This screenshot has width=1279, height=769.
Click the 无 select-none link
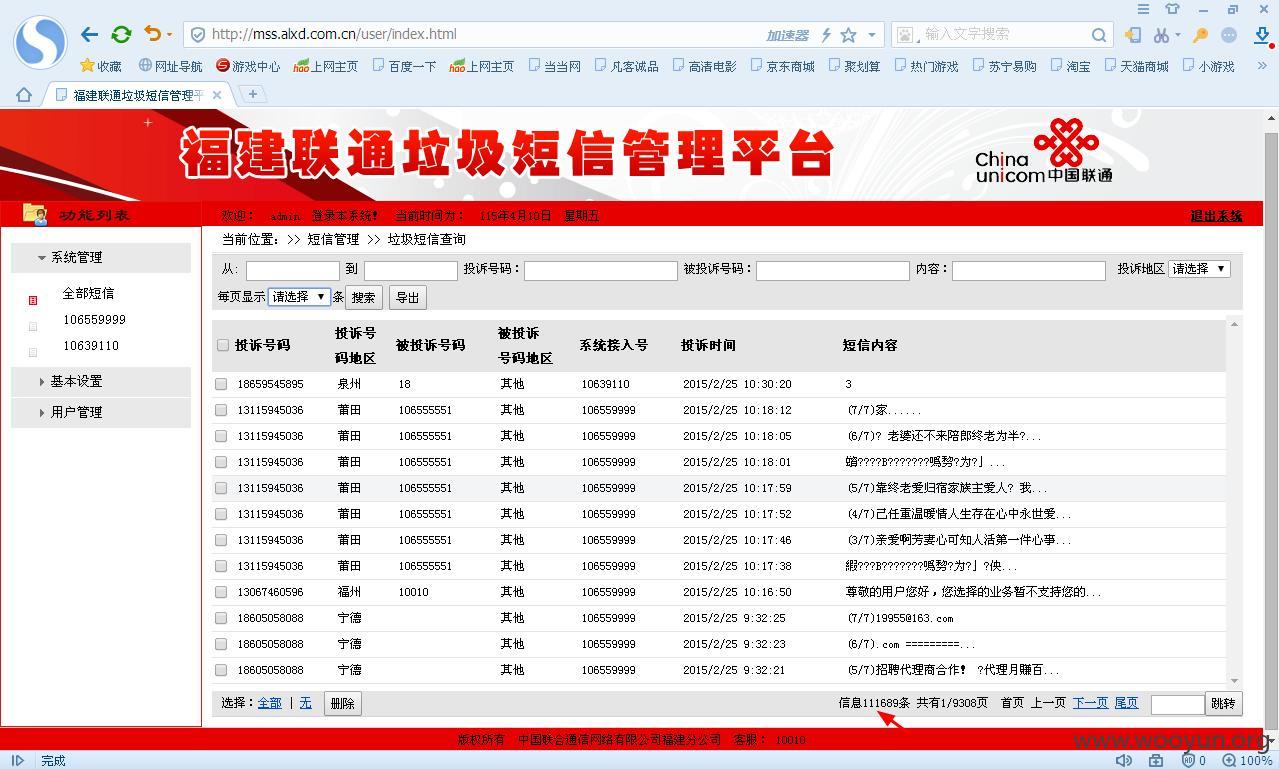click(x=305, y=703)
